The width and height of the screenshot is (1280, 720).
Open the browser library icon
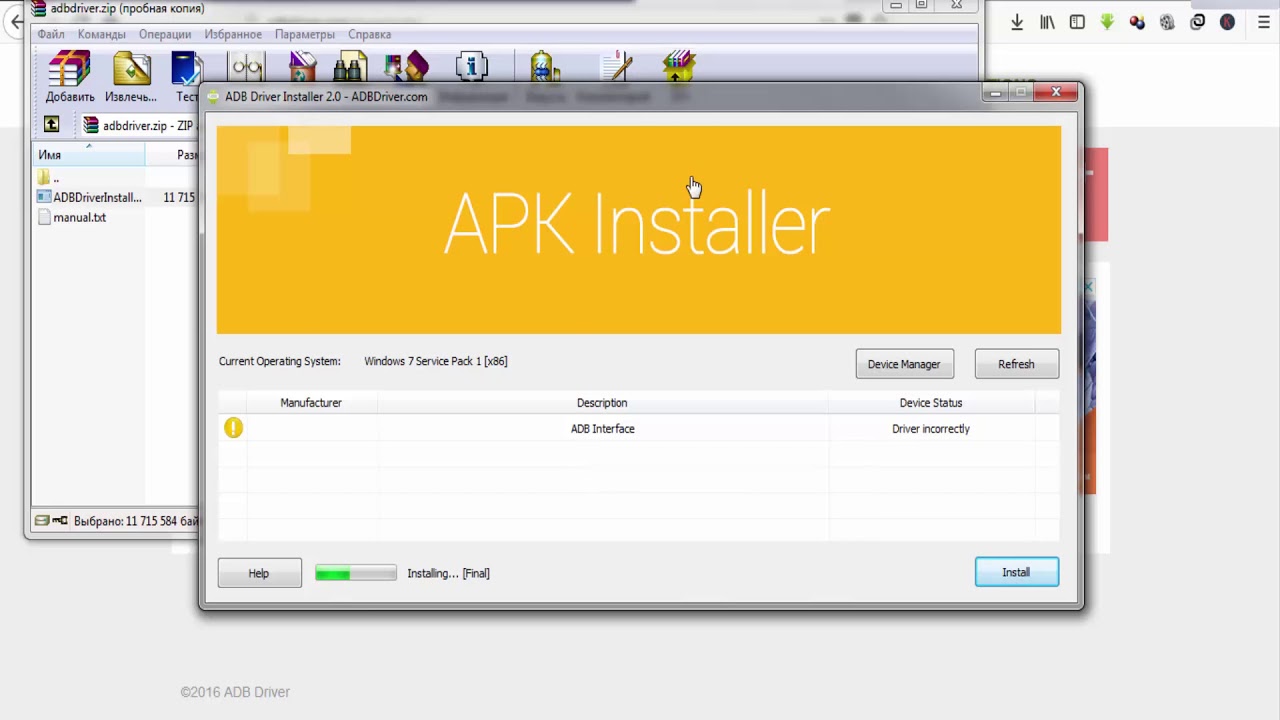tap(1047, 22)
